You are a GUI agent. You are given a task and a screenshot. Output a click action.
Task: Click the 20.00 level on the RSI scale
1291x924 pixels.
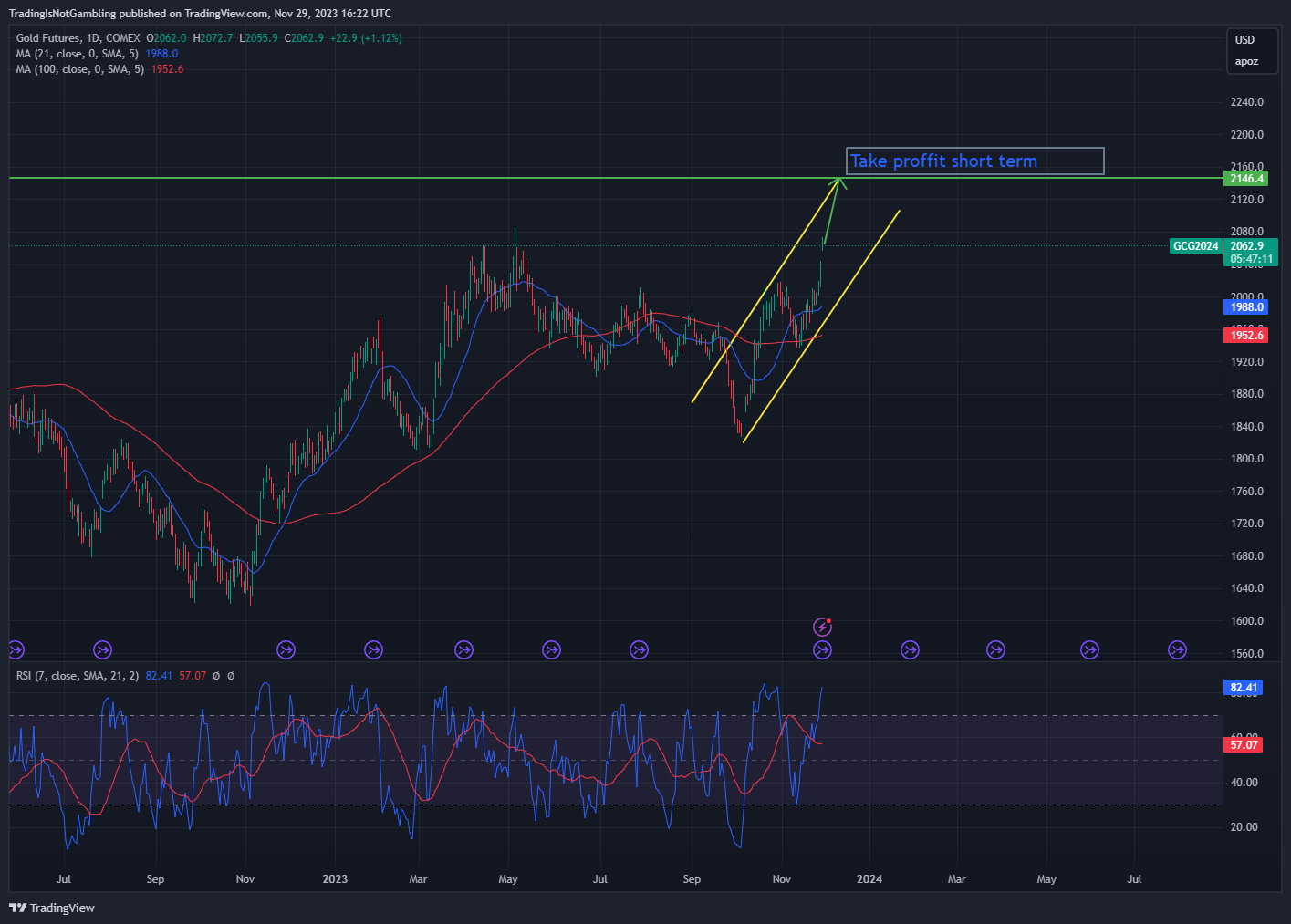(x=1244, y=827)
